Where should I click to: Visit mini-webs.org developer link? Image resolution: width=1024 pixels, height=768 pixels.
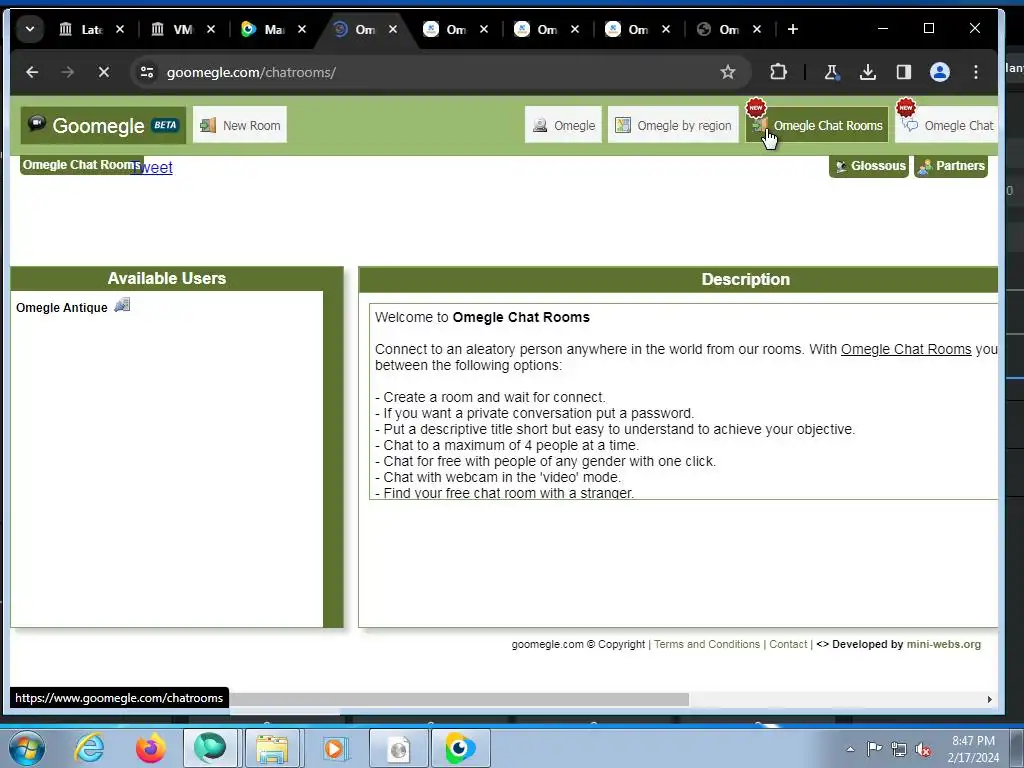944,644
